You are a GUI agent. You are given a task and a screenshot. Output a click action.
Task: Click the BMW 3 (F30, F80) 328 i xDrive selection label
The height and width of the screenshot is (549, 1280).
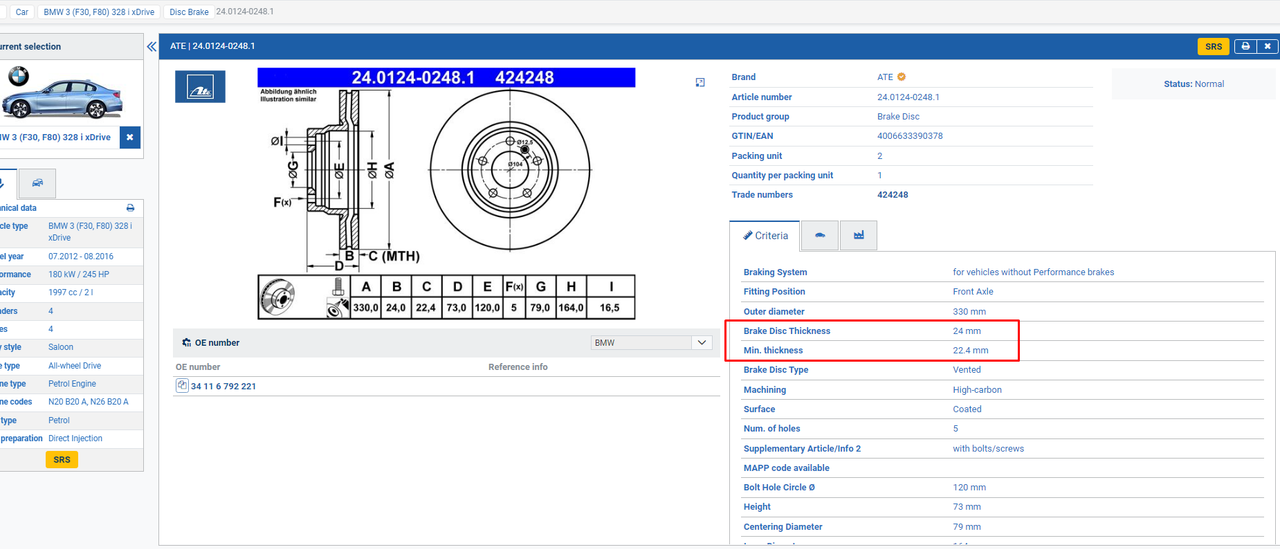[x=55, y=137]
